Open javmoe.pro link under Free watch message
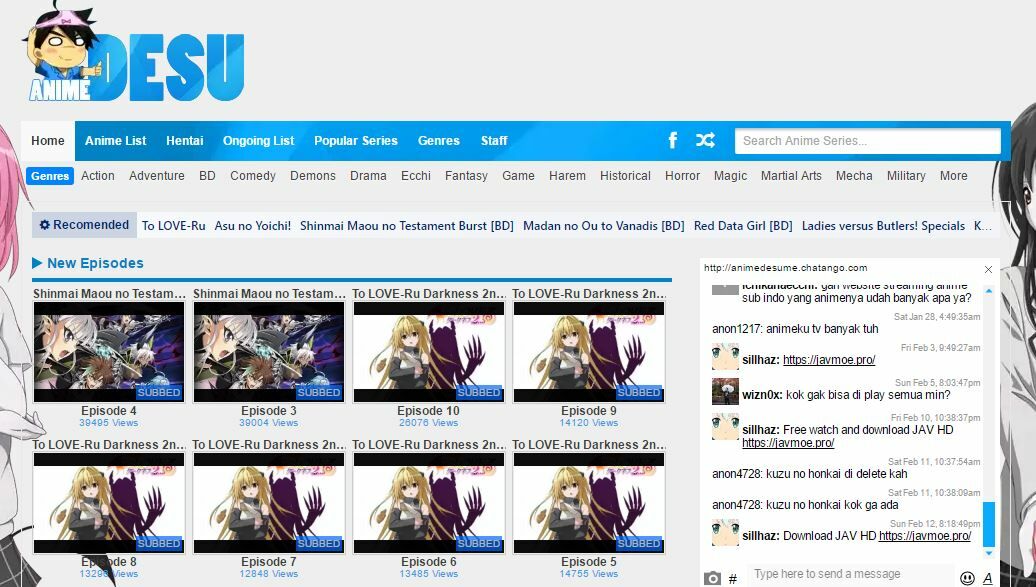The height and width of the screenshot is (587, 1036). tap(788, 443)
